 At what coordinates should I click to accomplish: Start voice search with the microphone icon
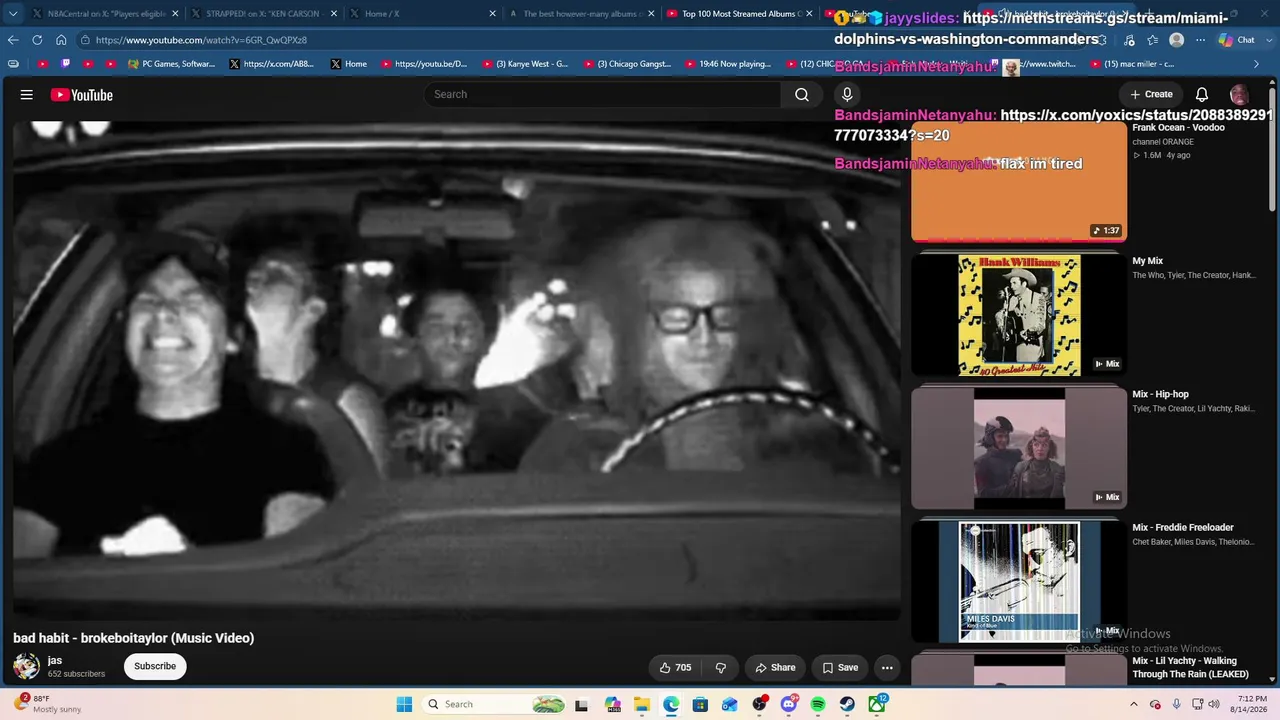coord(847,94)
